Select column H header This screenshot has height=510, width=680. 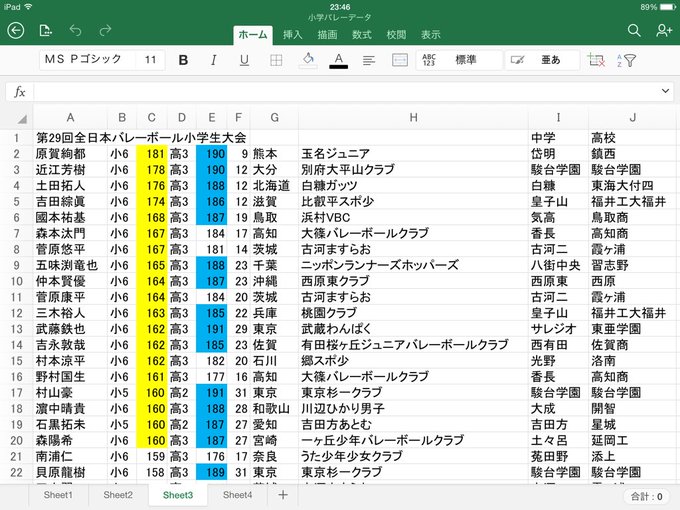click(x=413, y=118)
